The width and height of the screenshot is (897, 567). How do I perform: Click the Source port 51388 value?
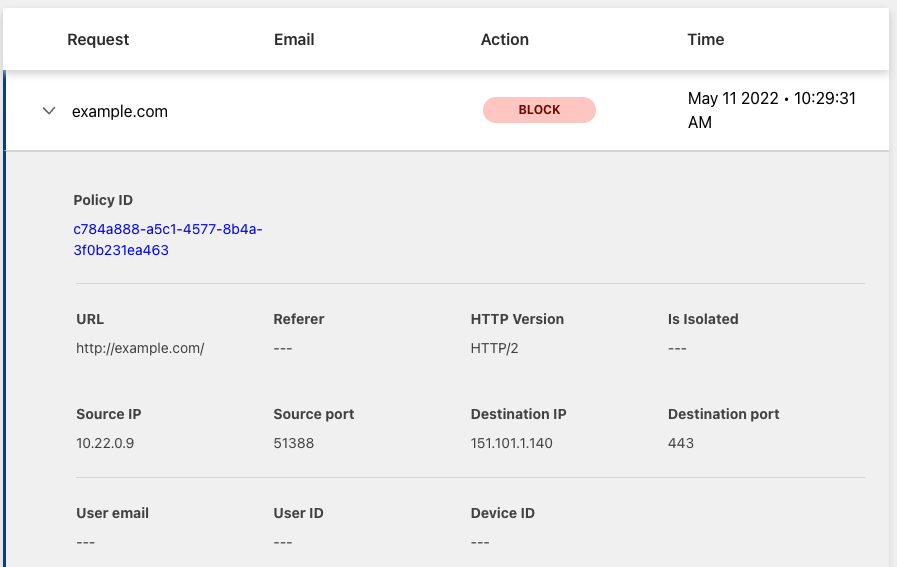point(293,442)
